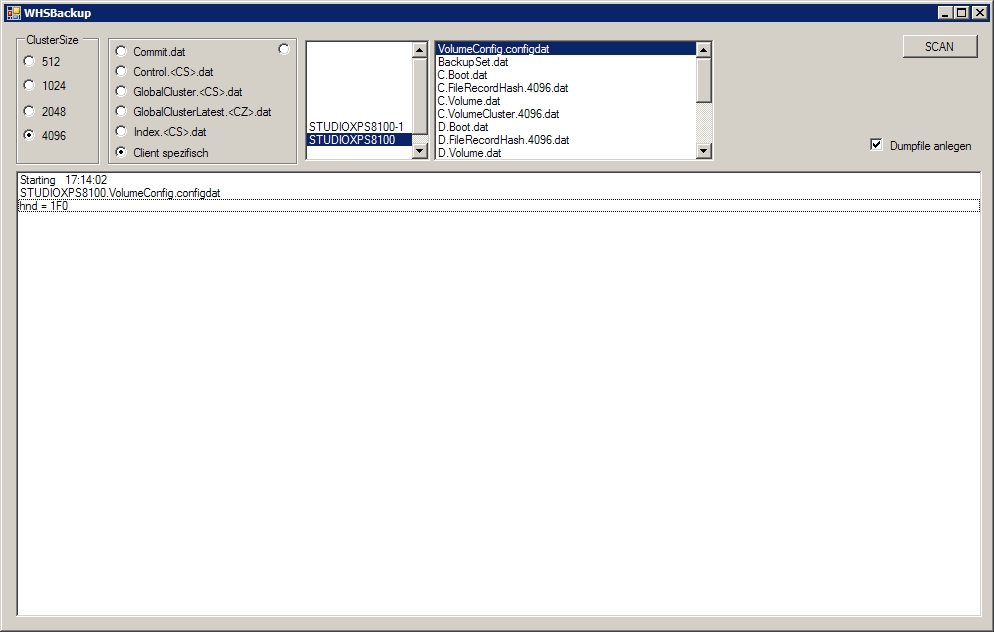Select the 4096 cluster size option
Viewport: 994px width, 632px height.
[x=29, y=135]
